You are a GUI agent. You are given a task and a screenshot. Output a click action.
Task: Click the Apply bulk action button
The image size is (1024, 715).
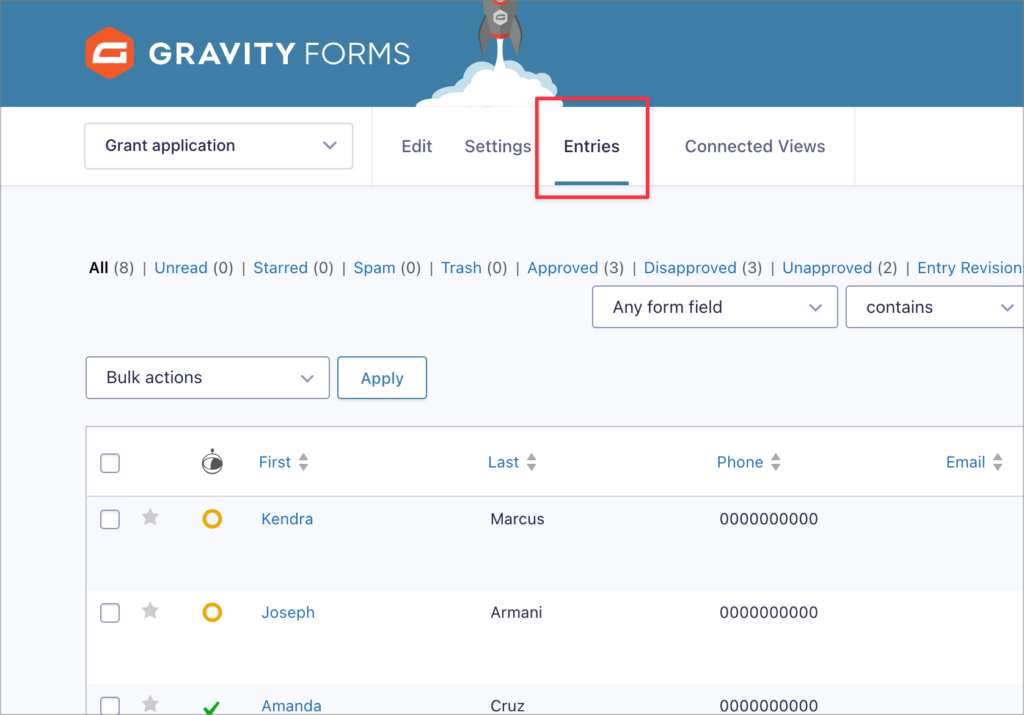[x=382, y=377]
